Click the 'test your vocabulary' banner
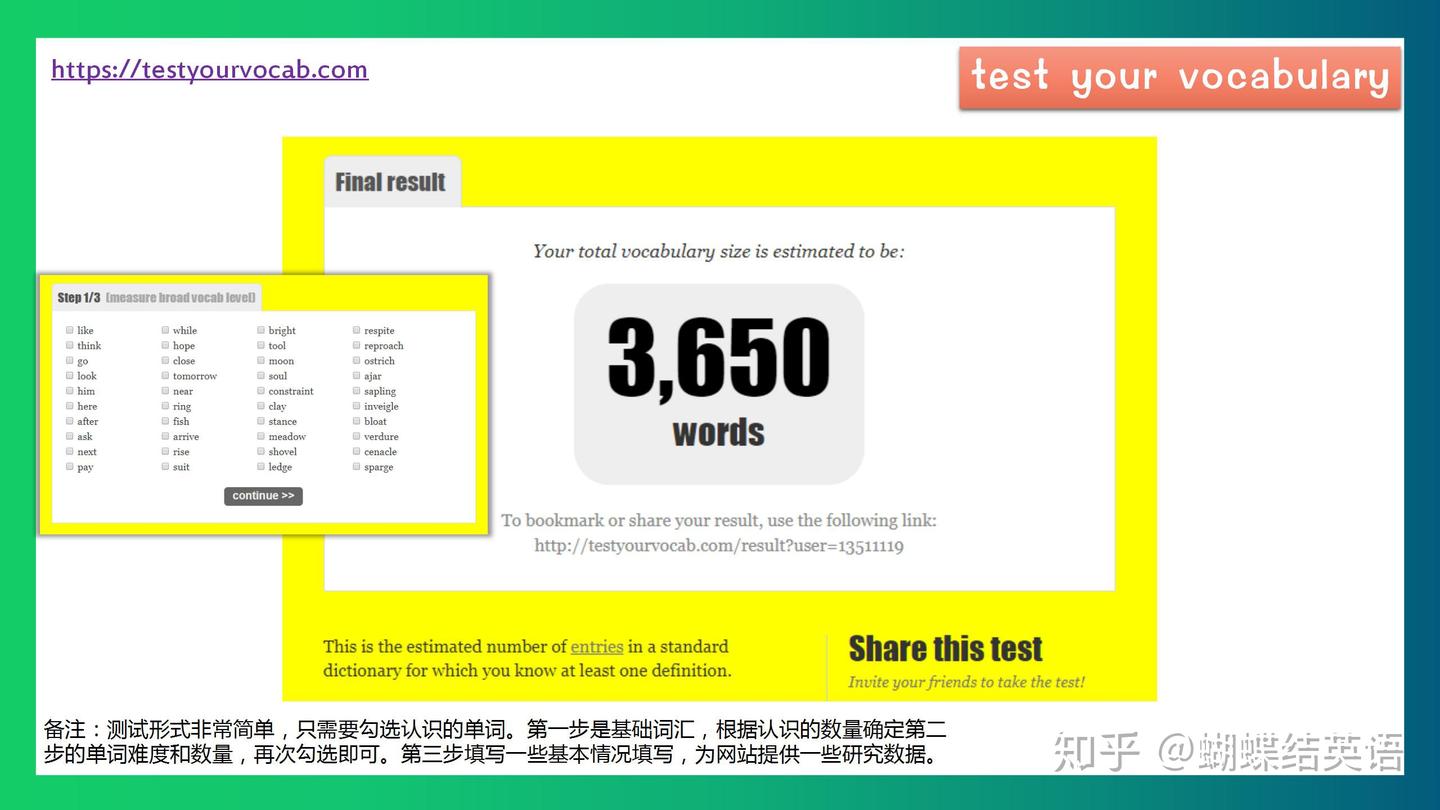Screen dimensions: 1440x810 pyautogui.click(x=1180, y=77)
